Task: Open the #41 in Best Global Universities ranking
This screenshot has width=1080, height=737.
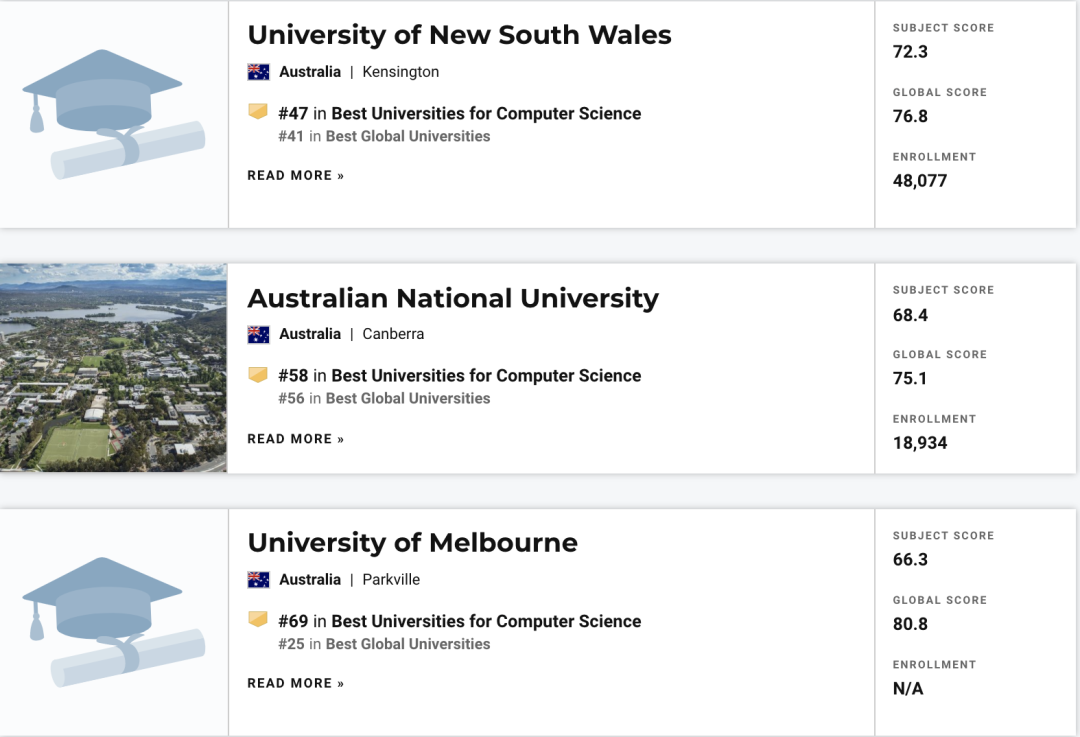Action: pyautogui.click(x=384, y=136)
